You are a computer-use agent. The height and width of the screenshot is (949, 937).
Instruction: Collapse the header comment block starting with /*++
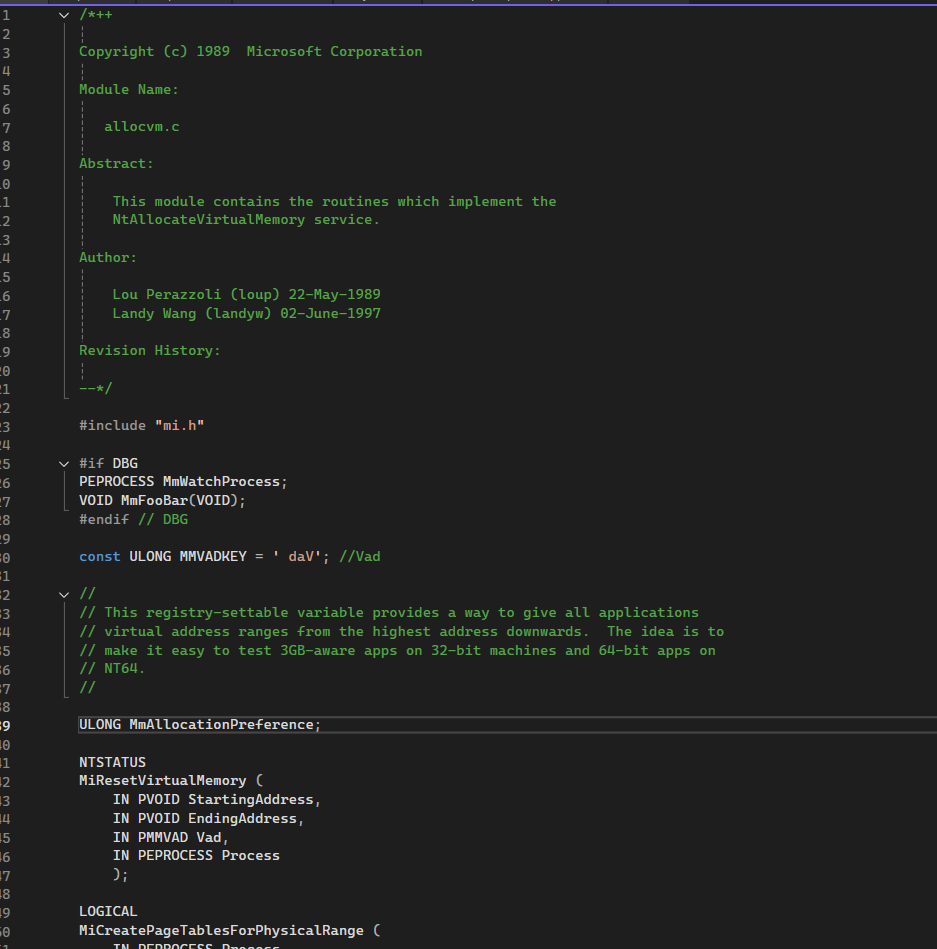coord(64,15)
